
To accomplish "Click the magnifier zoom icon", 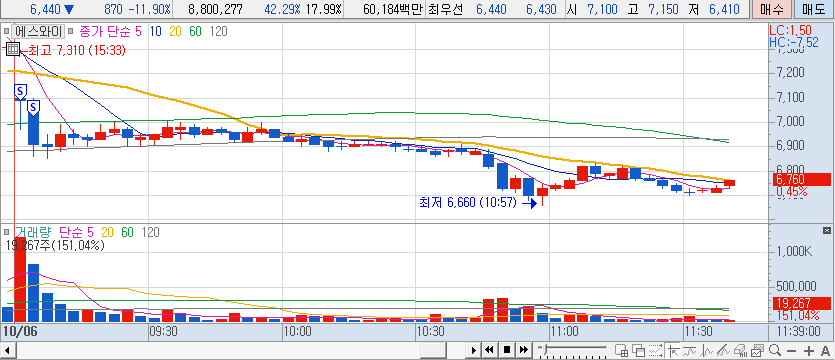I will (775, 350).
